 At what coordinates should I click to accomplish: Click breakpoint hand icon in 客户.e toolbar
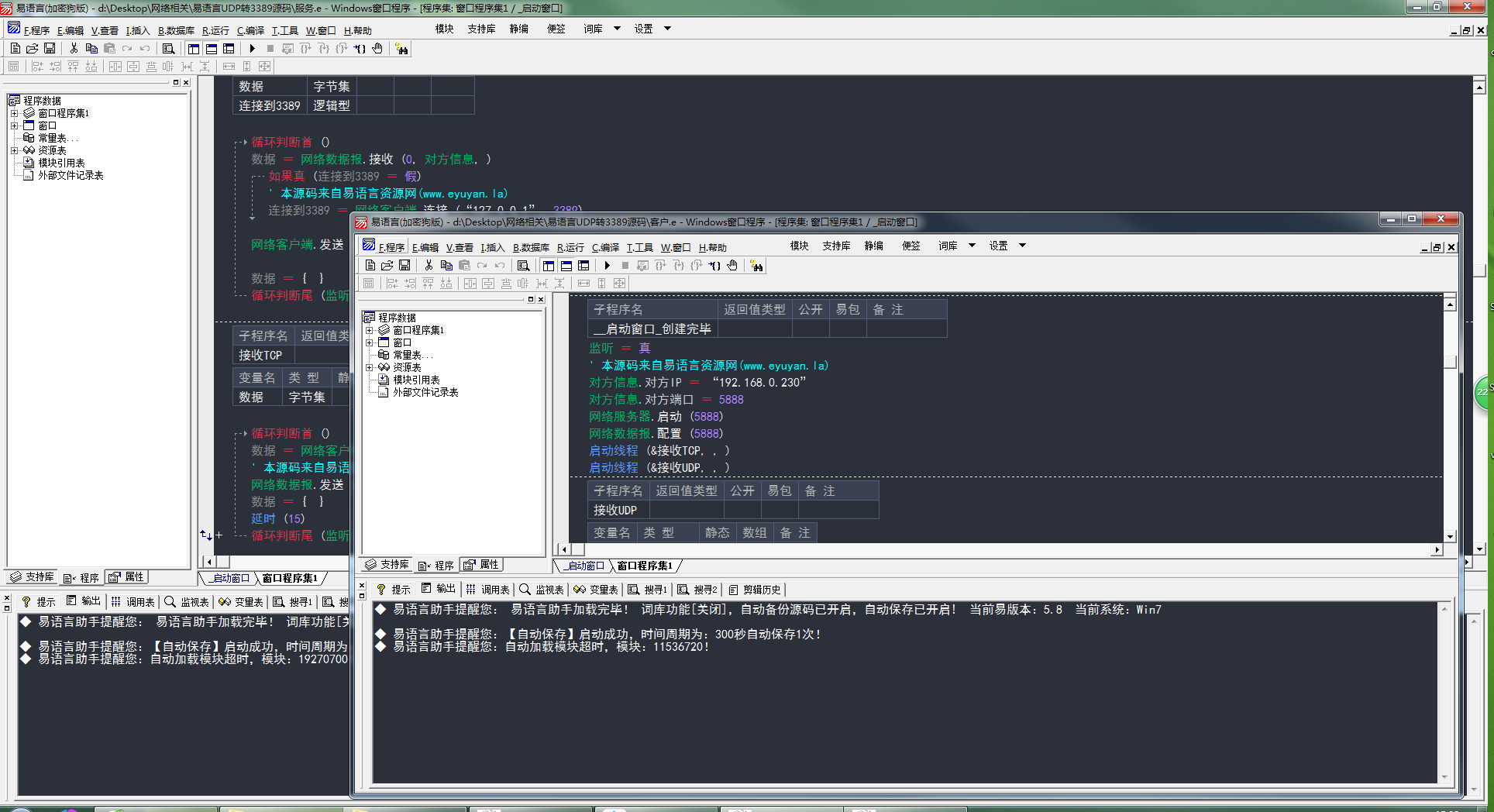732,265
